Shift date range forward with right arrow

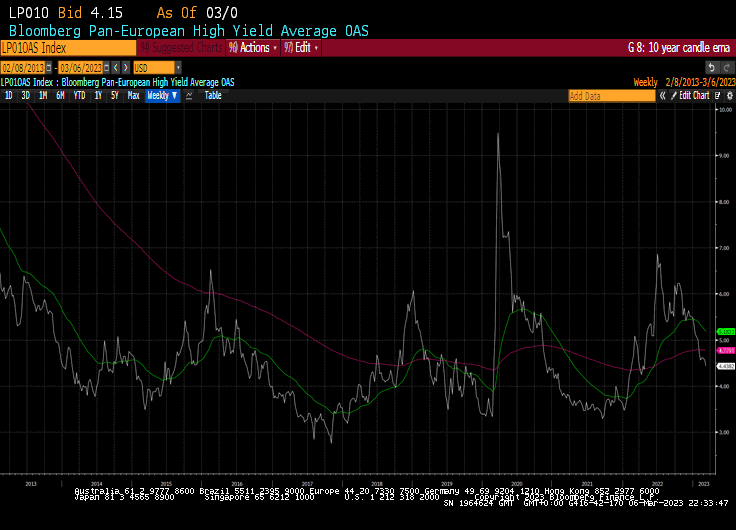125,68
